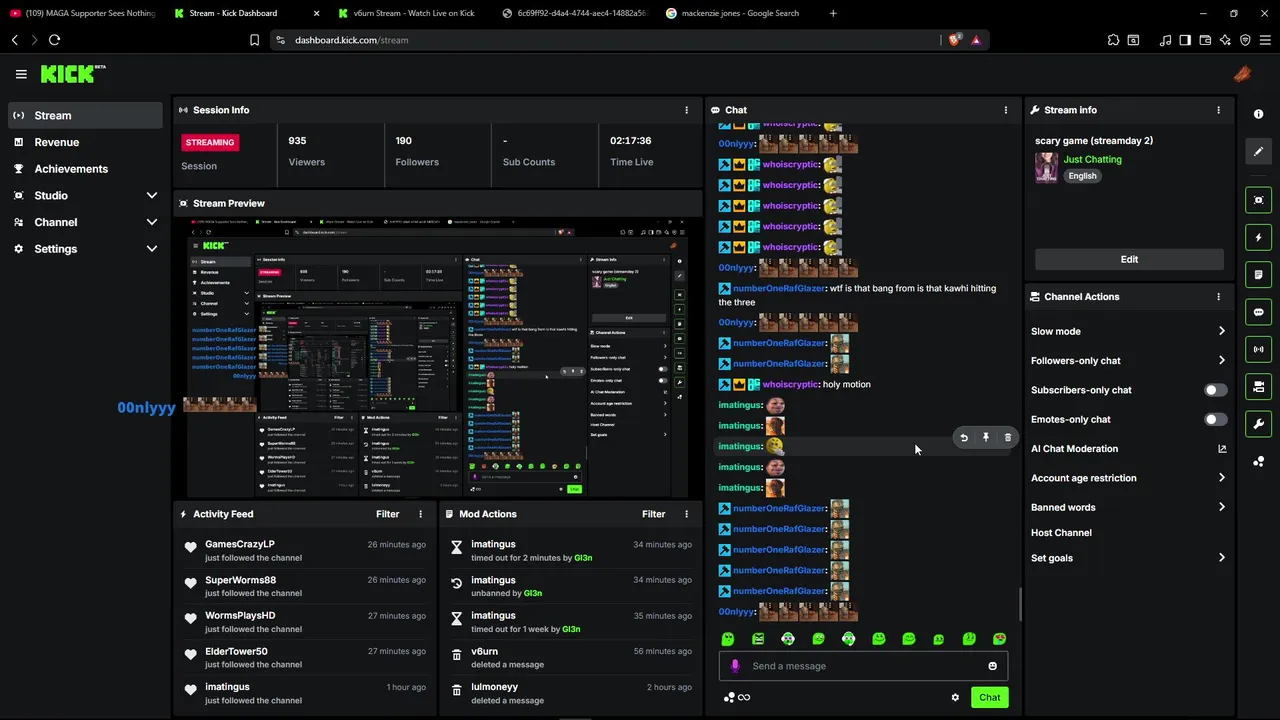The height and width of the screenshot is (720, 1280).
Task: Click the infinity icon below message box
Action: tap(744, 698)
